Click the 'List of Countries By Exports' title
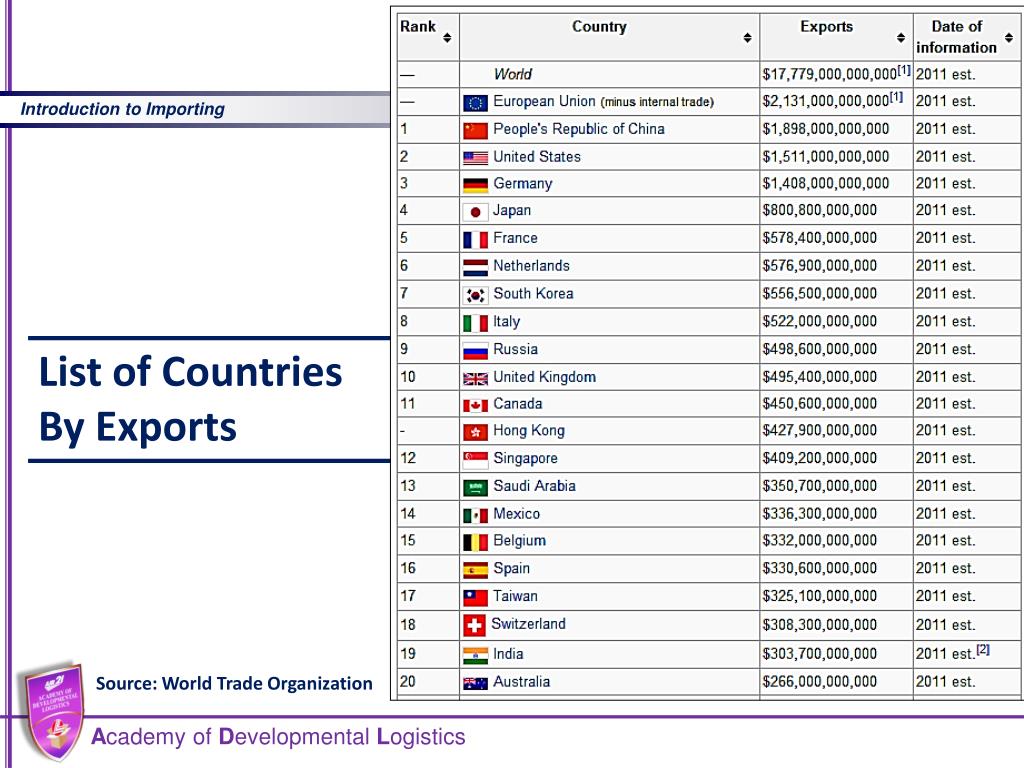 coord(190,399)
